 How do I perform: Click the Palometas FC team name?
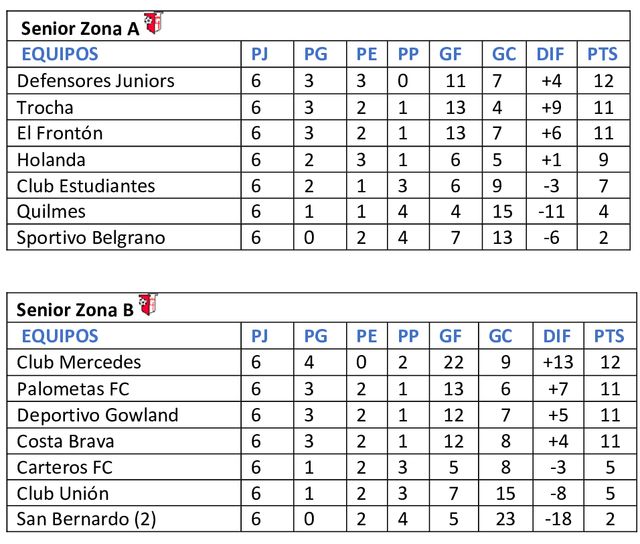point(74,388)
